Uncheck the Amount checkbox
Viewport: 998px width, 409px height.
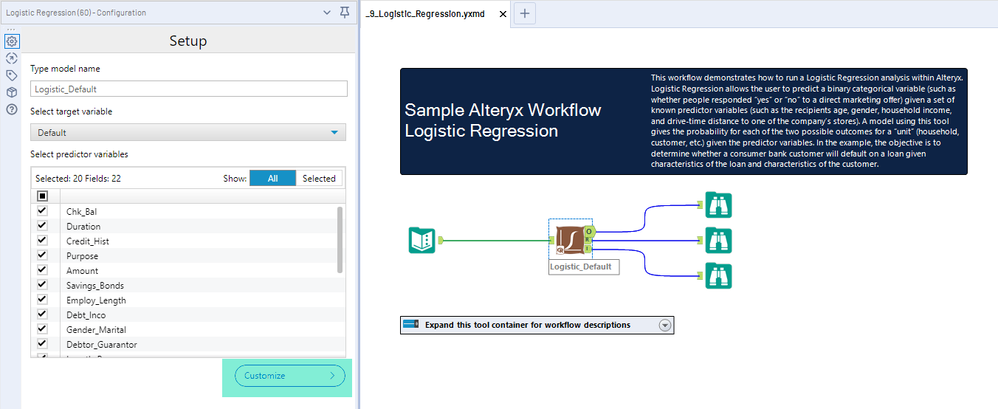43,270
